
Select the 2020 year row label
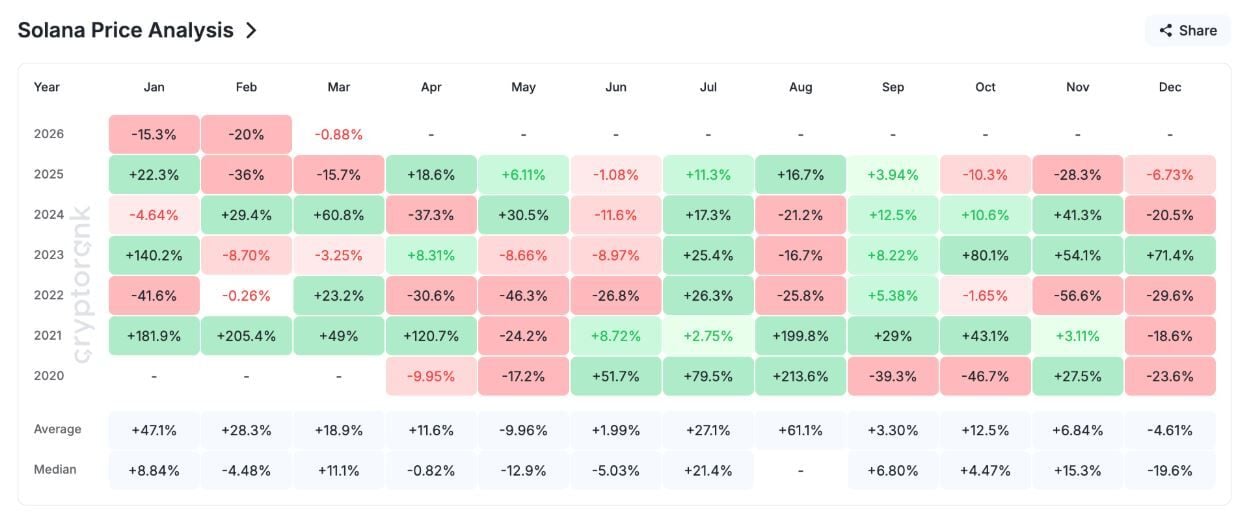tap(48, 376)
